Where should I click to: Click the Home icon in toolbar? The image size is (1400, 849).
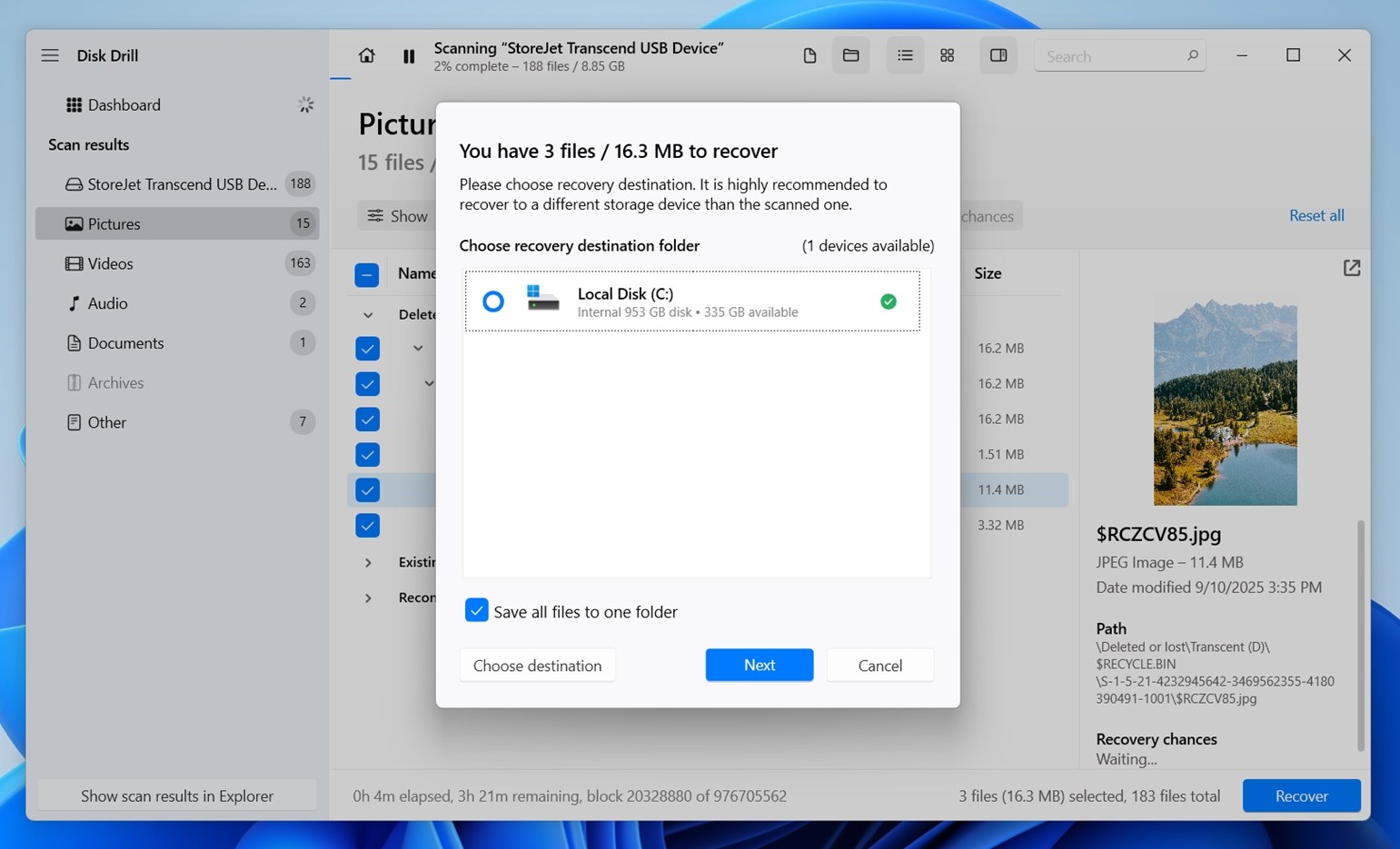366,55
